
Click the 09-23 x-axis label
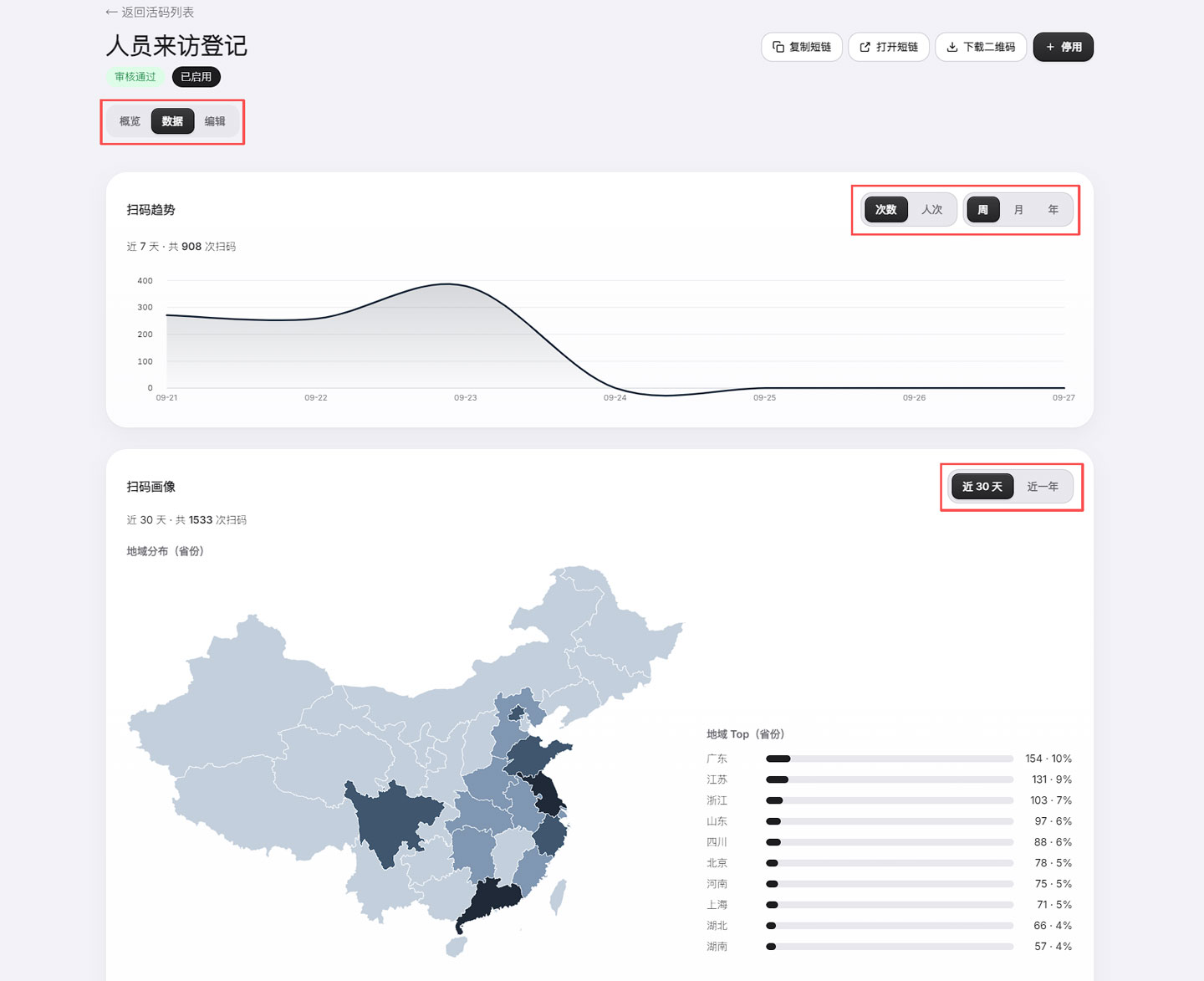[466, 398]
